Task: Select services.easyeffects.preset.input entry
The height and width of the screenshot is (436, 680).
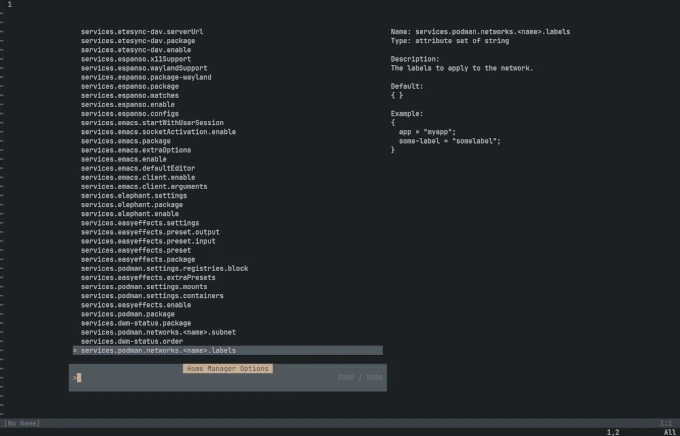Action: pos(148,241)
